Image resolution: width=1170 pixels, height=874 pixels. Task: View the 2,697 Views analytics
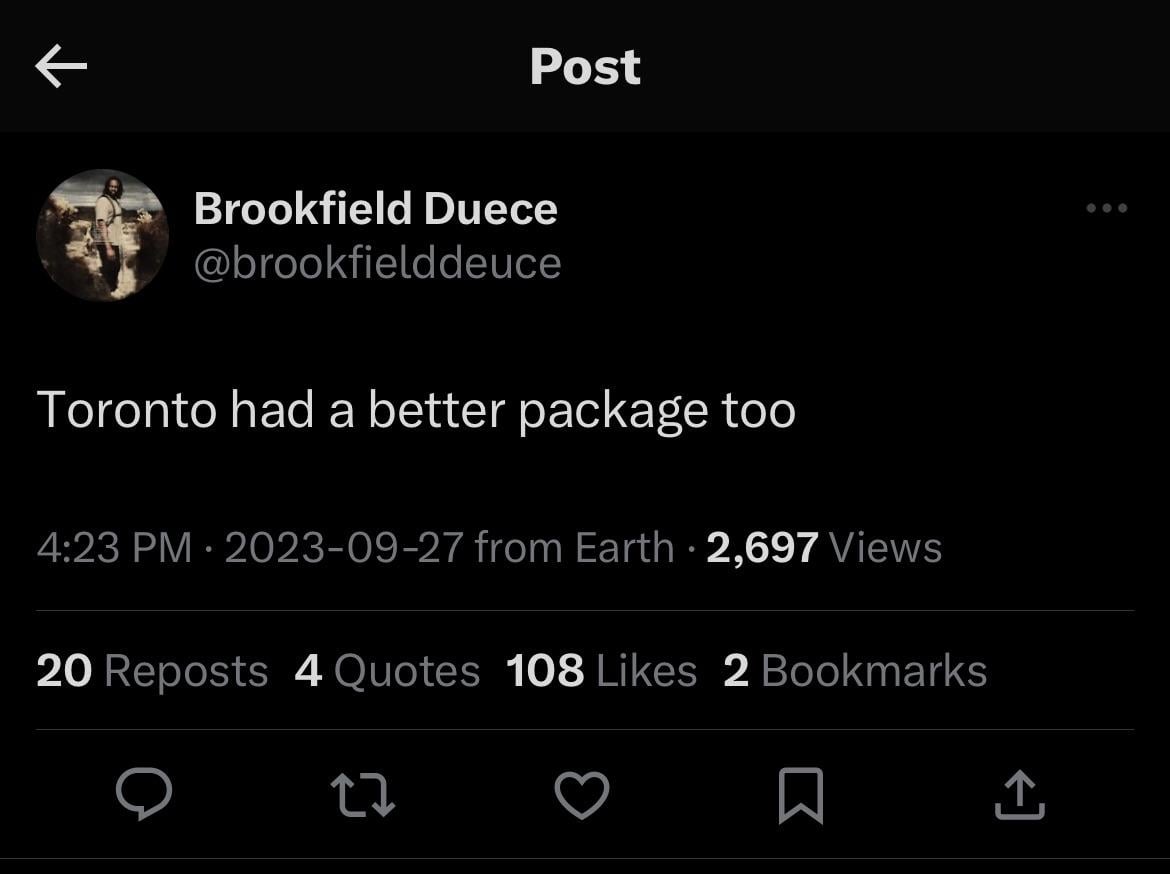click(824, 548)
